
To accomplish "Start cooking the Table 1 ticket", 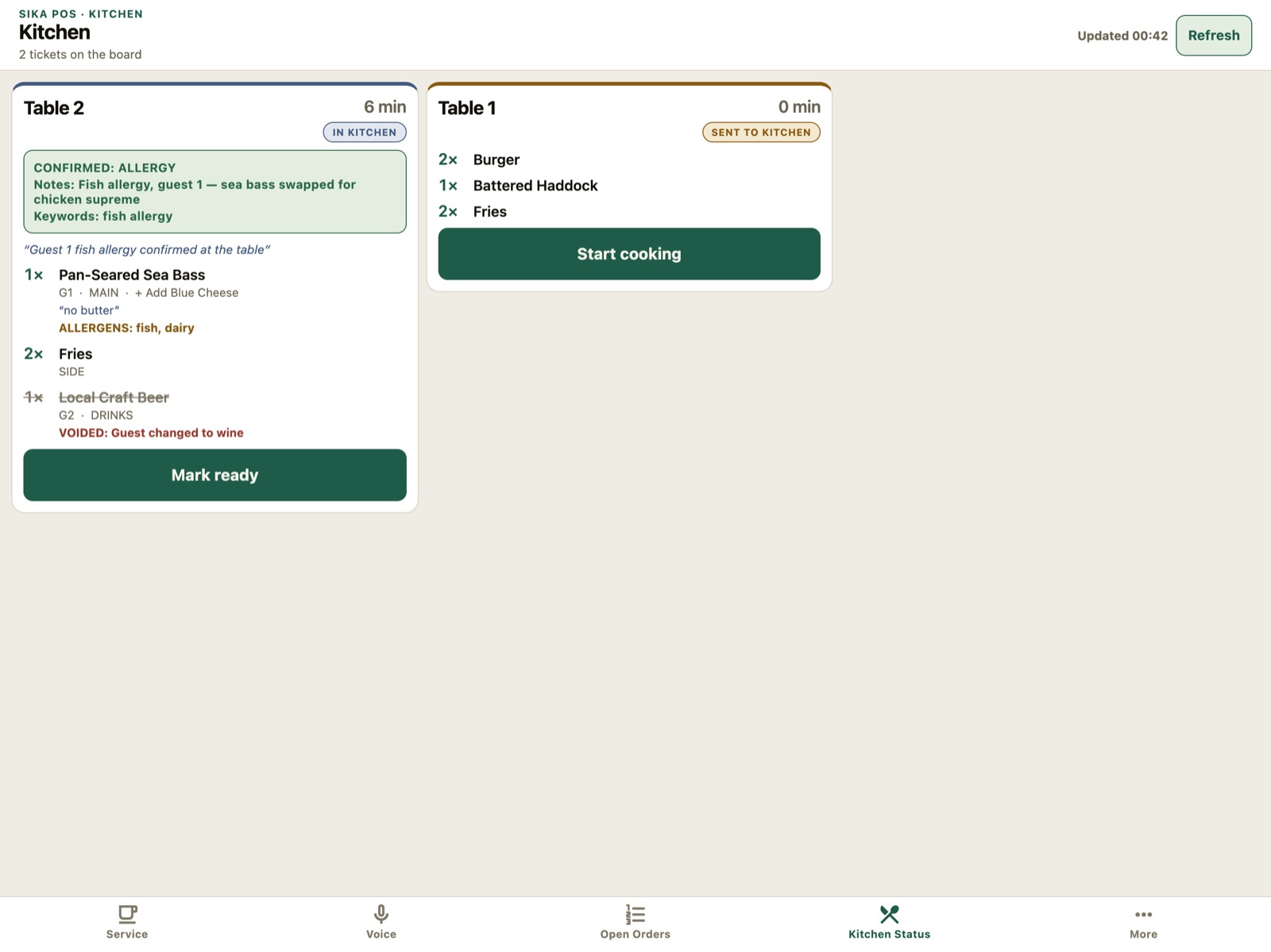I will point(629,254).
